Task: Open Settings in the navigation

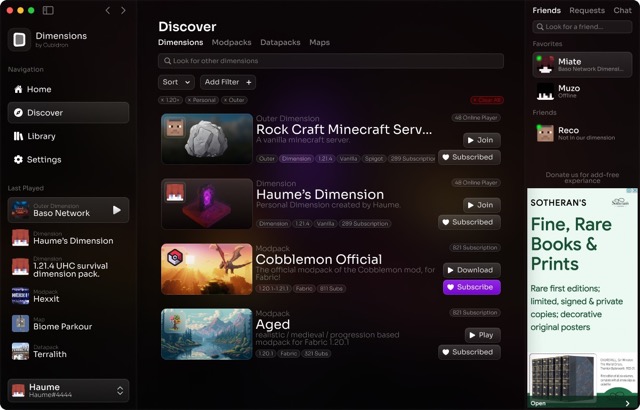Action: pos(69,160)
